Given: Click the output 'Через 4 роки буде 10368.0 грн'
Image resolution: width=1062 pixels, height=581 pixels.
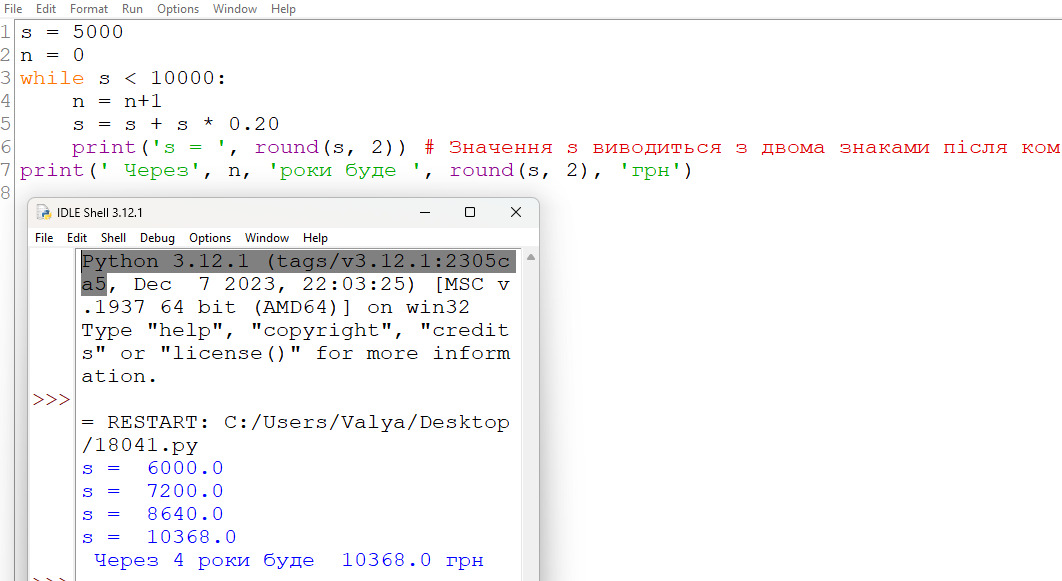Looking at the screenshot, I should [x=289, y=560].
